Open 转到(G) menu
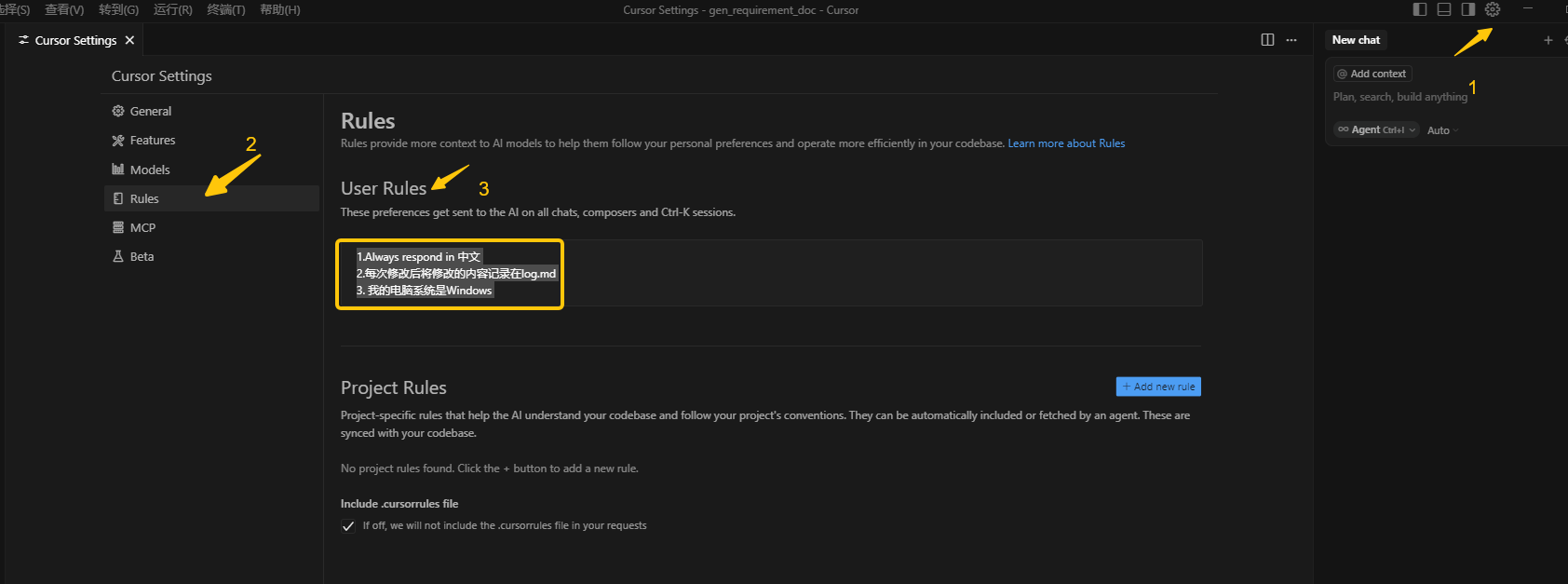The image size is (1568, 584). coord(118,9)
